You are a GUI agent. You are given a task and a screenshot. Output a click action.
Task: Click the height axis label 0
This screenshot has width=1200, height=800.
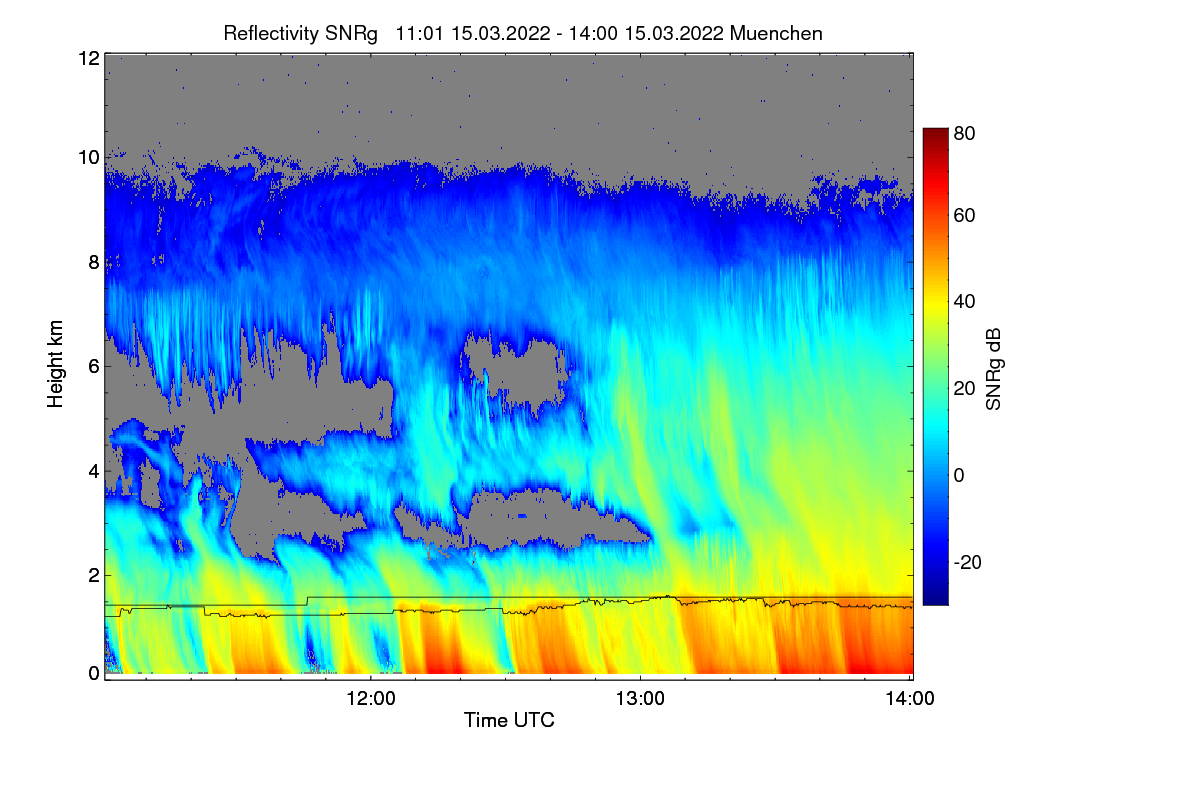pyautogui.click(x=94, y=673)
